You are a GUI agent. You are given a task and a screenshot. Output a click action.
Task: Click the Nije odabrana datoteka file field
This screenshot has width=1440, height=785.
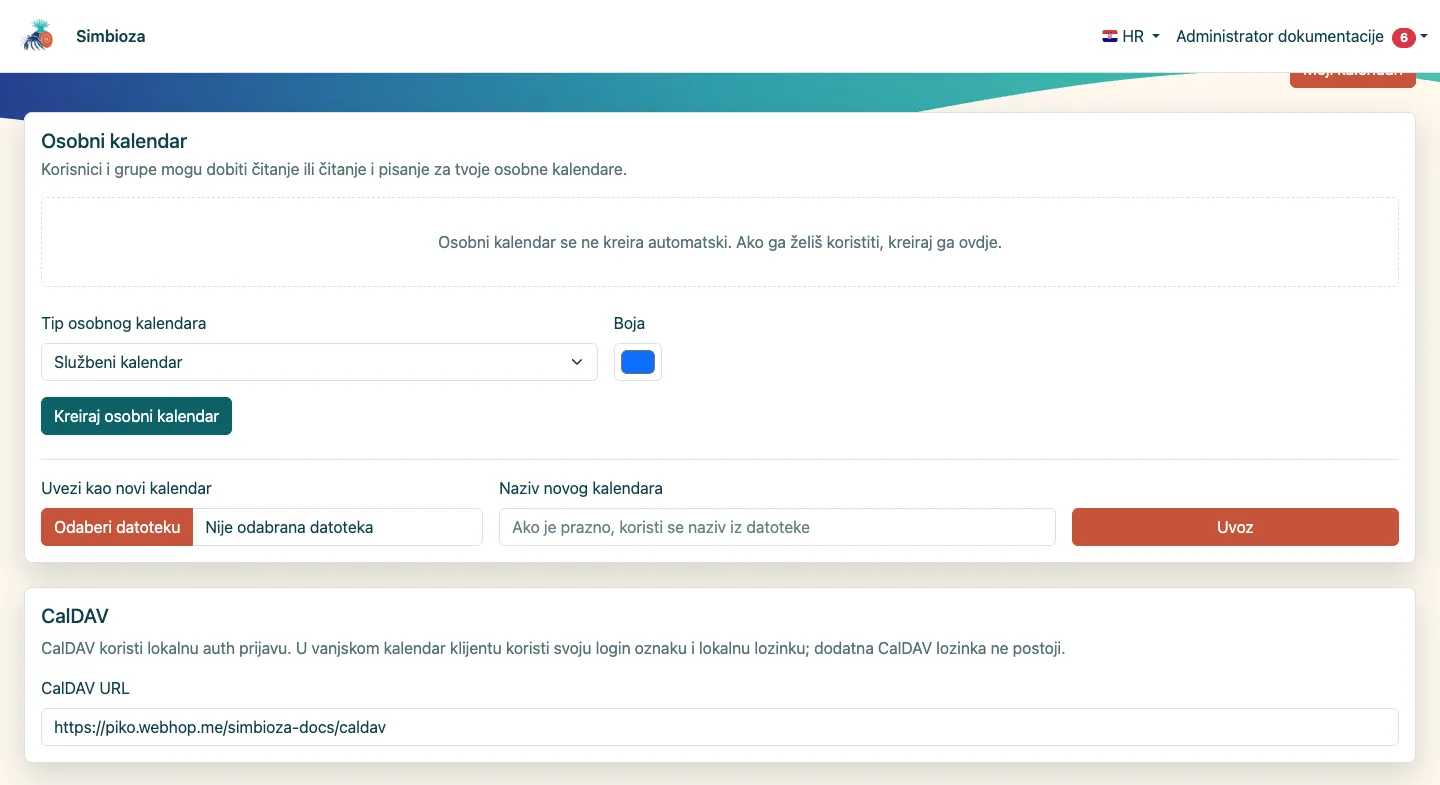coord(338,527)
